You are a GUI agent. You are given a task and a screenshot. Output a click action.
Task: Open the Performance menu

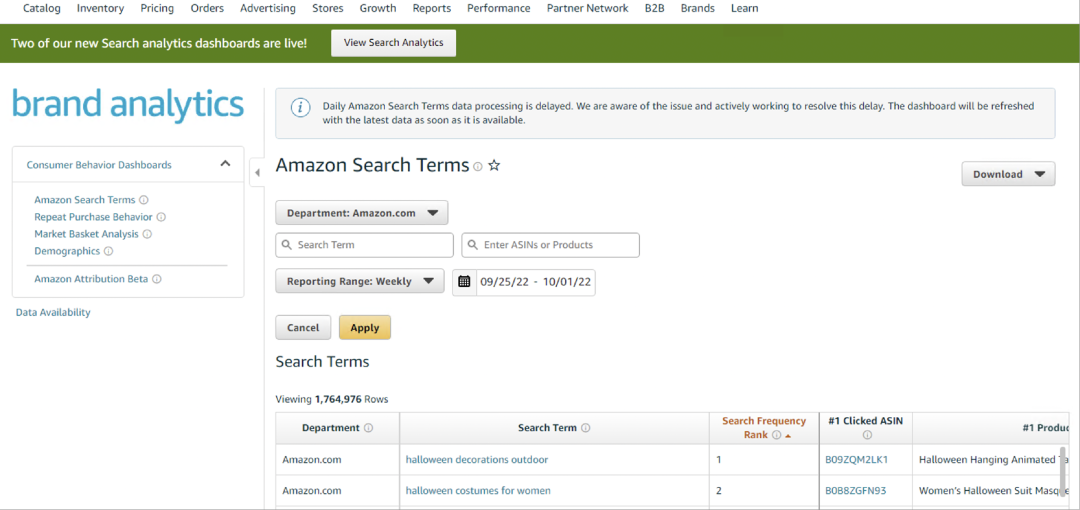(499, 8)
